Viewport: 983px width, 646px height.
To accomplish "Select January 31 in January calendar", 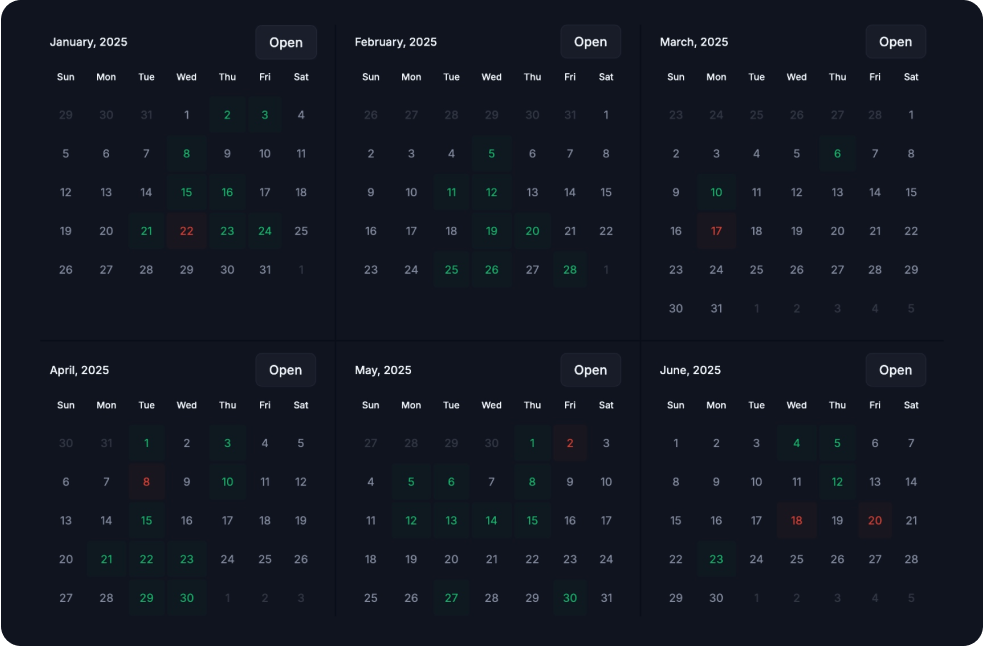I will pos(265,270).
